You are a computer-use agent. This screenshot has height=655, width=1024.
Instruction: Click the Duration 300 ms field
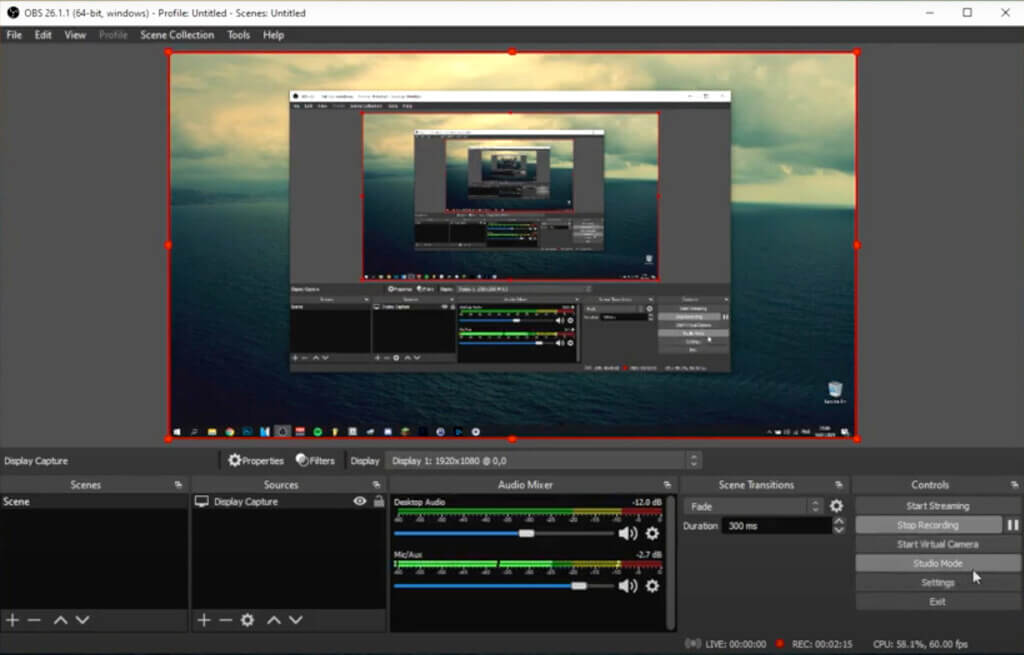coord(776,526)
